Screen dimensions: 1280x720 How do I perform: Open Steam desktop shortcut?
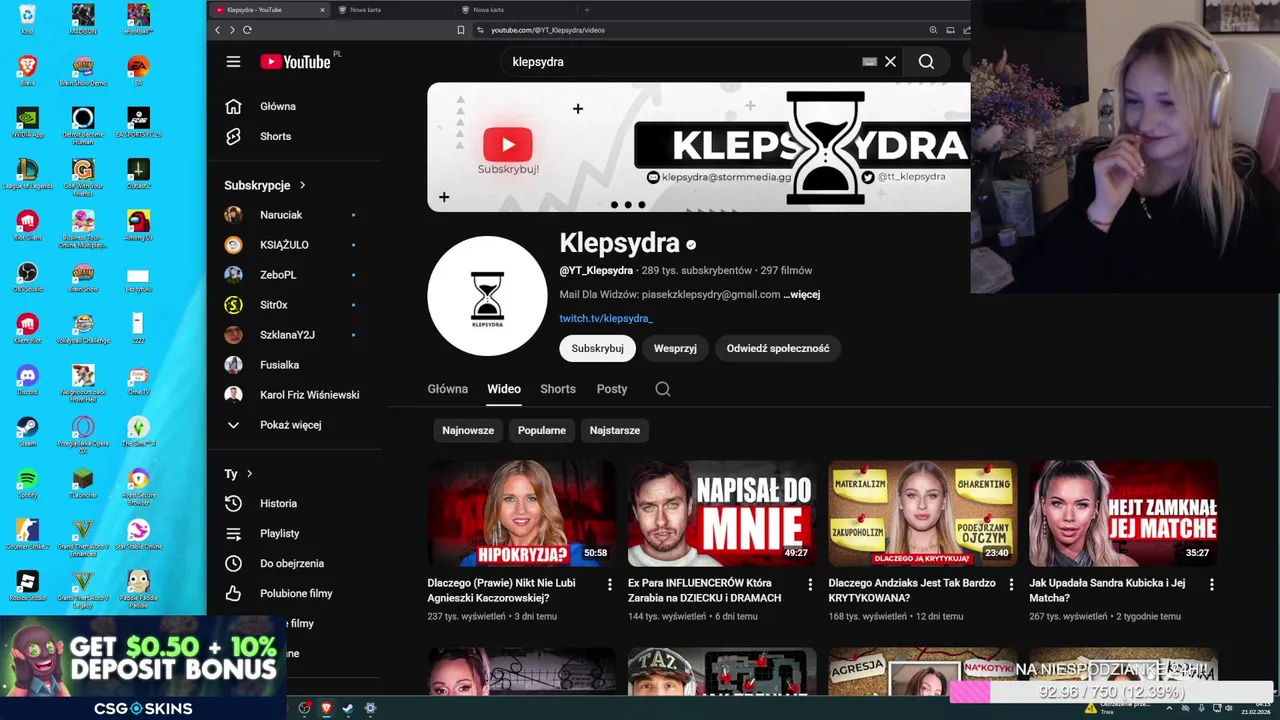(x=27, y=430)
